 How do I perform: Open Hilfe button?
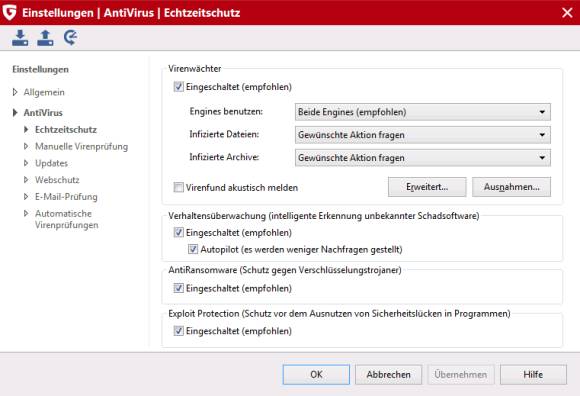(x=533, y=375)
